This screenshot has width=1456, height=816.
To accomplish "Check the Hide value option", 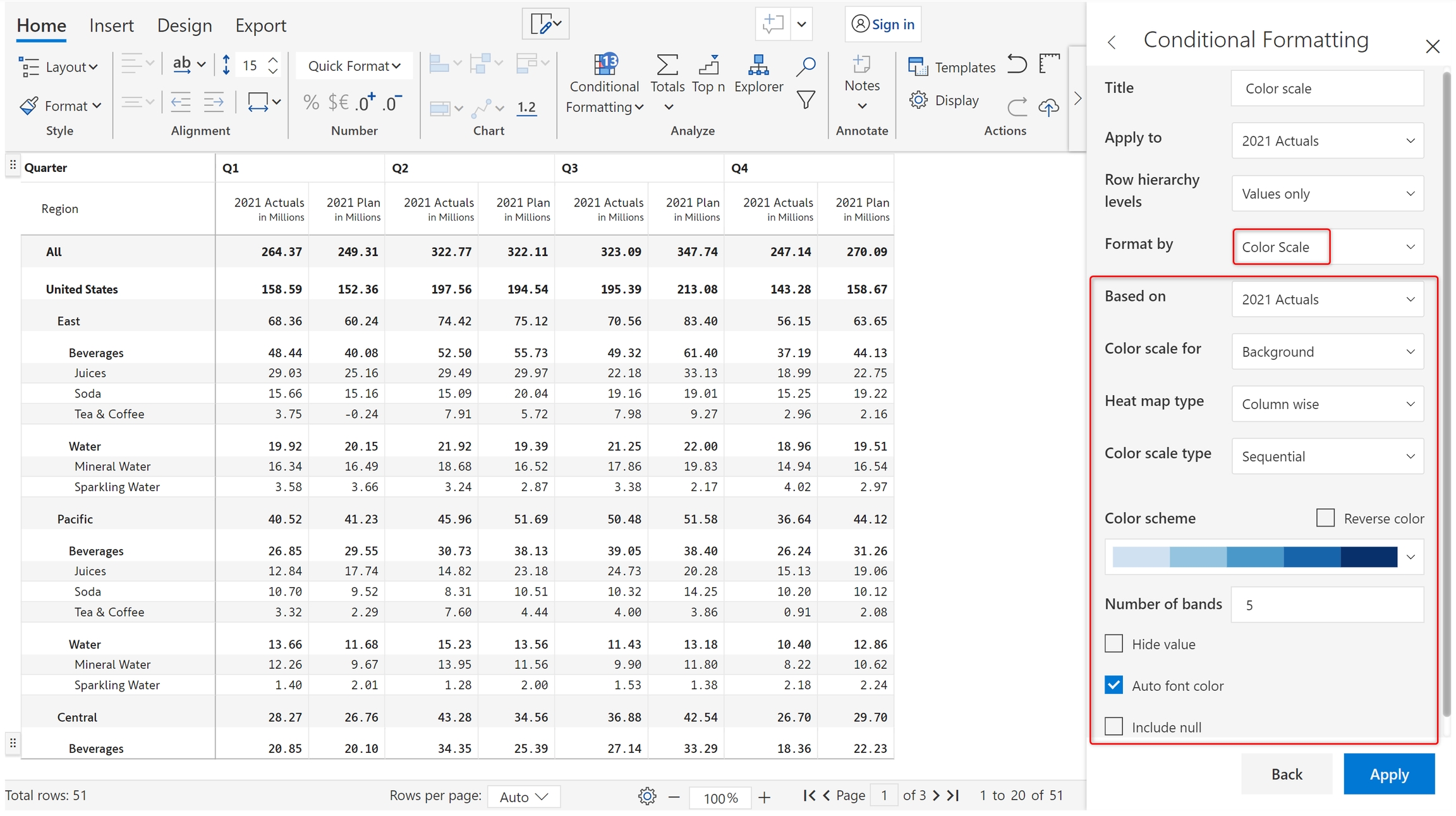I will (1113, 643).
